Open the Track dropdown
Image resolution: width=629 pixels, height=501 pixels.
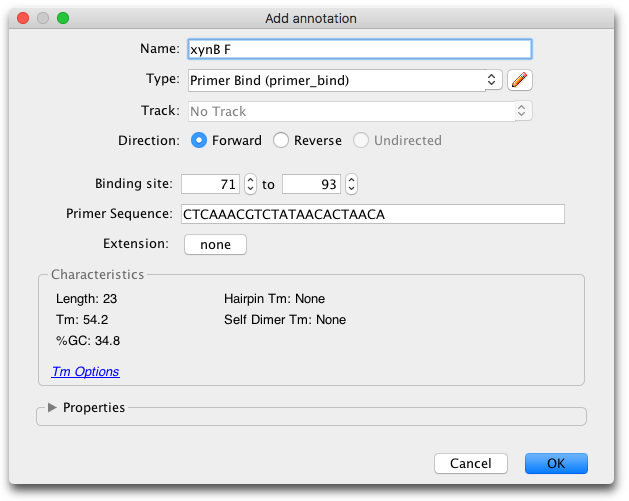[360, 111]
